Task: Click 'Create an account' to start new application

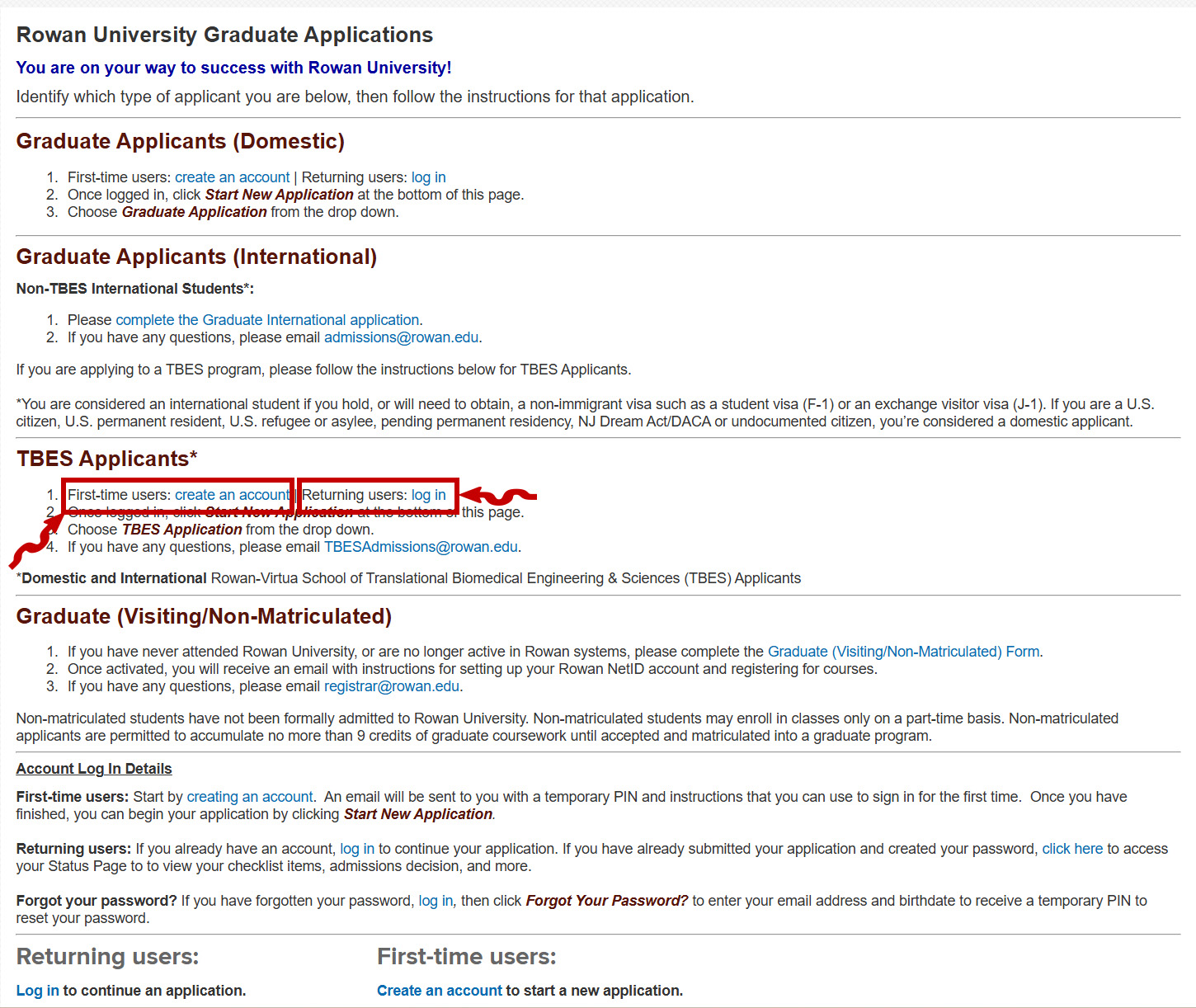Action: click(x=439, y=991)
